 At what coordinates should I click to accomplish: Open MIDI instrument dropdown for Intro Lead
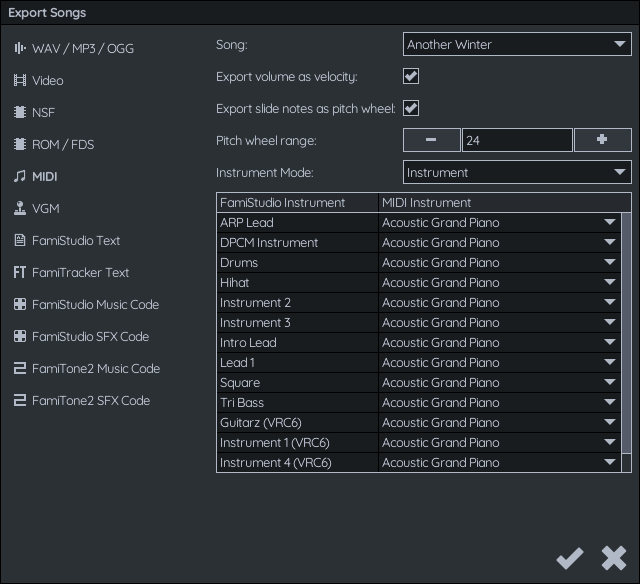click(x=499, y=342)
